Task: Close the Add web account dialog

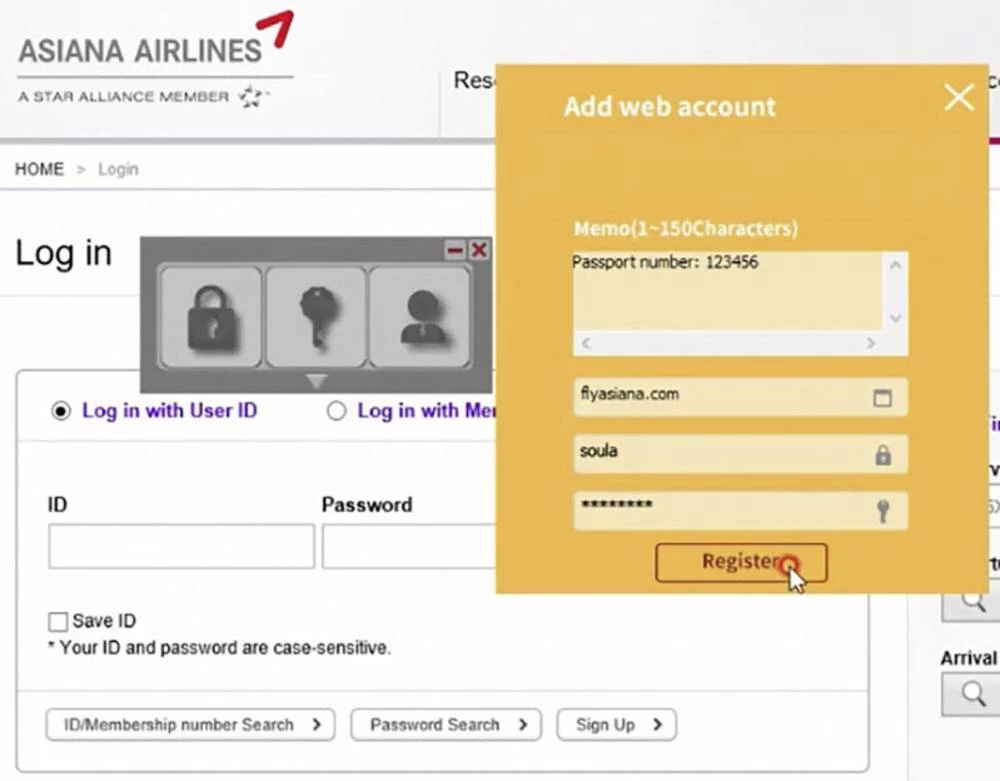Action: pos(959,98)
